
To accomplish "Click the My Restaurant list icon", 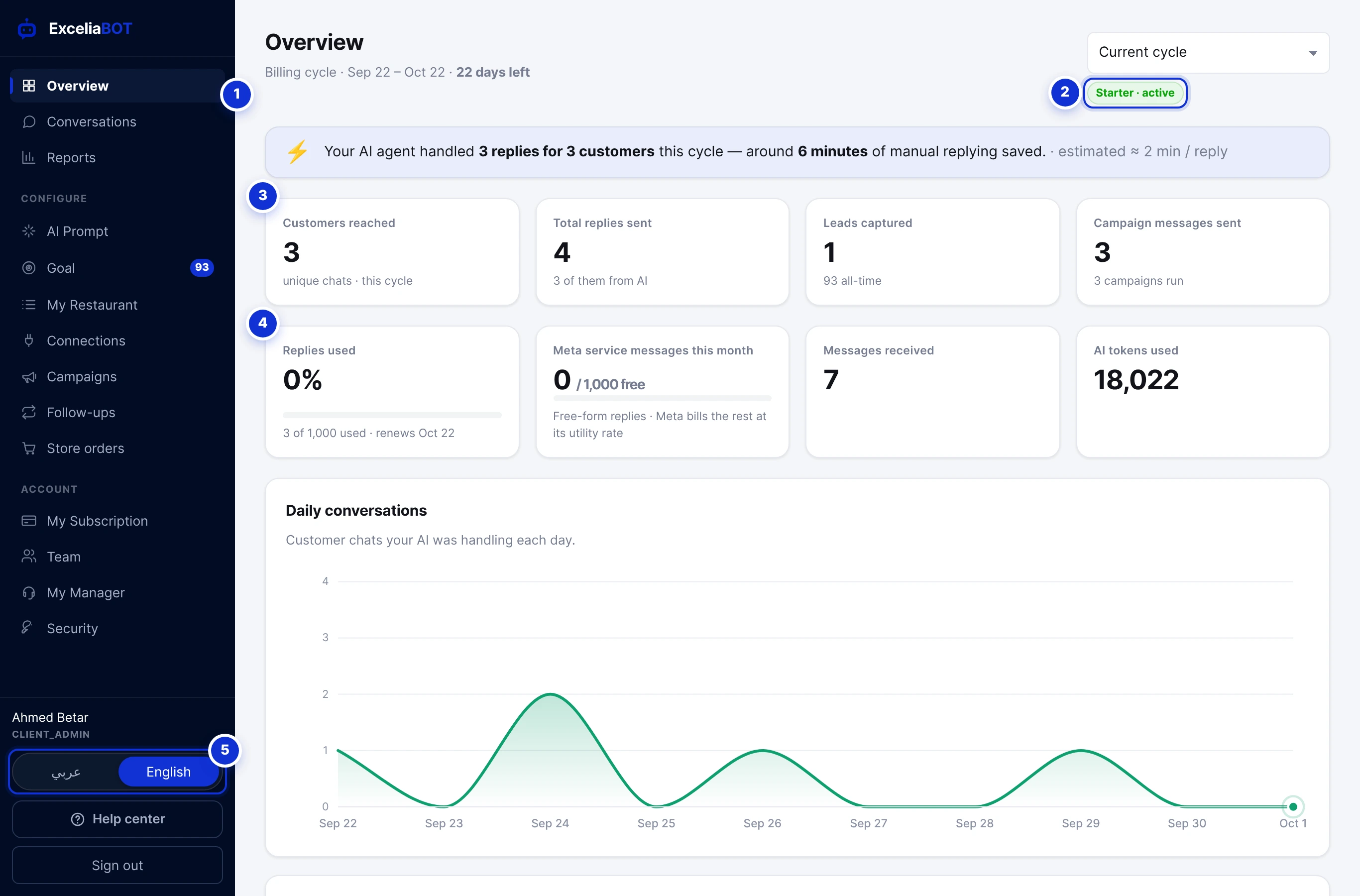I will tap(28, 305).
